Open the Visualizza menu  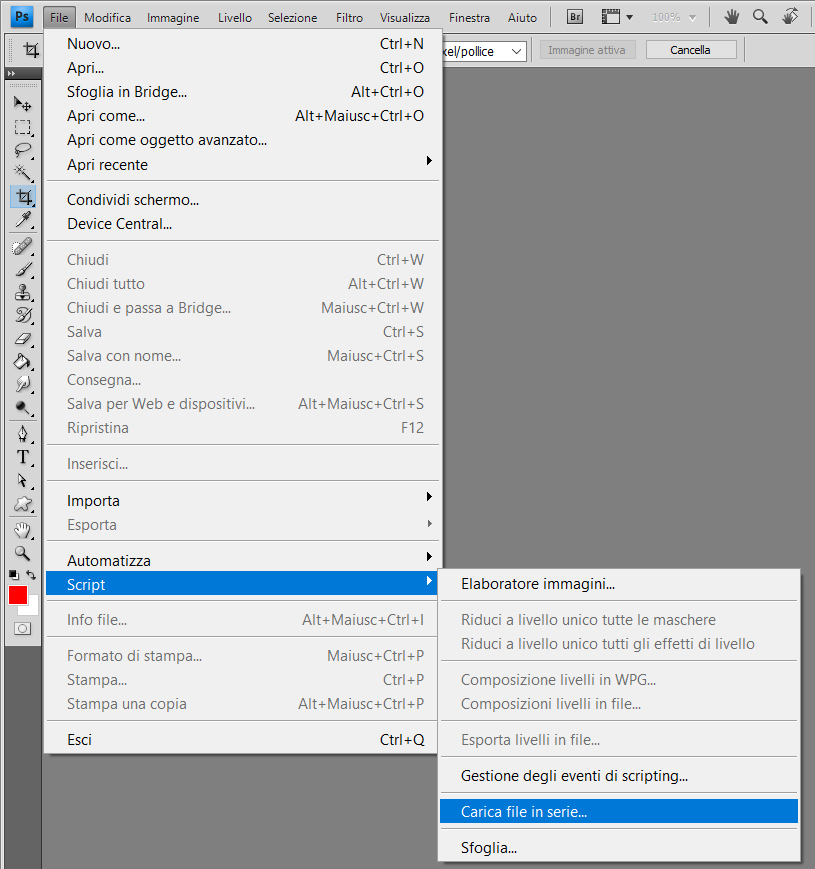pyautogui.click(x=404, y=18)
